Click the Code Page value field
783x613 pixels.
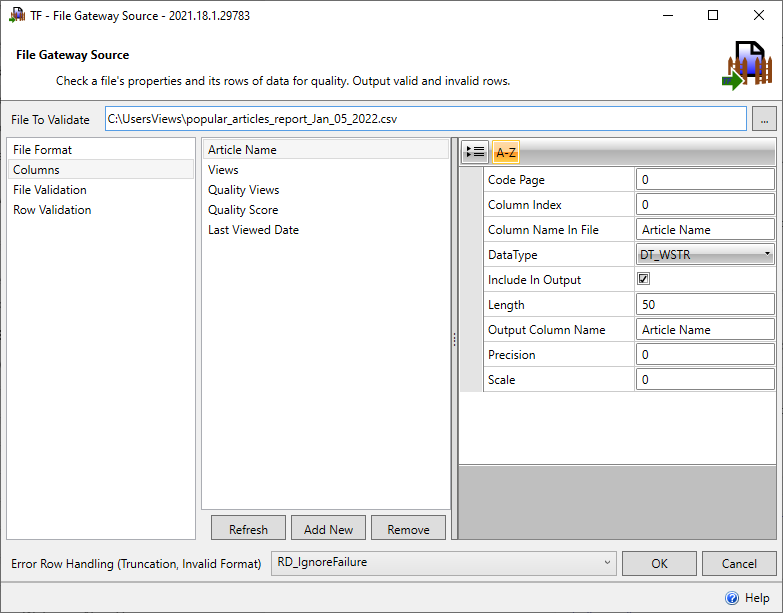point(705,180)
